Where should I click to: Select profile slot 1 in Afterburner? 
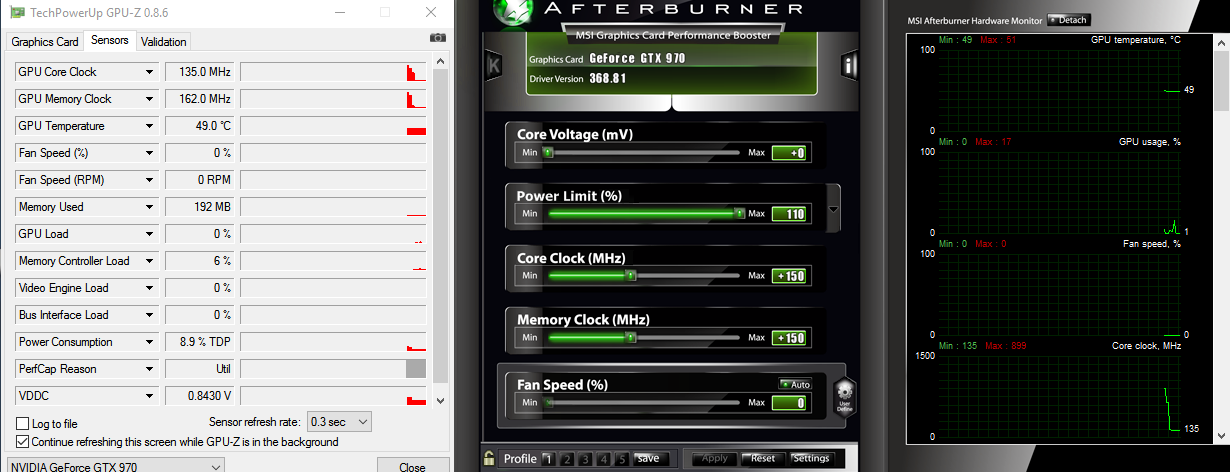(x=548, y=459)
